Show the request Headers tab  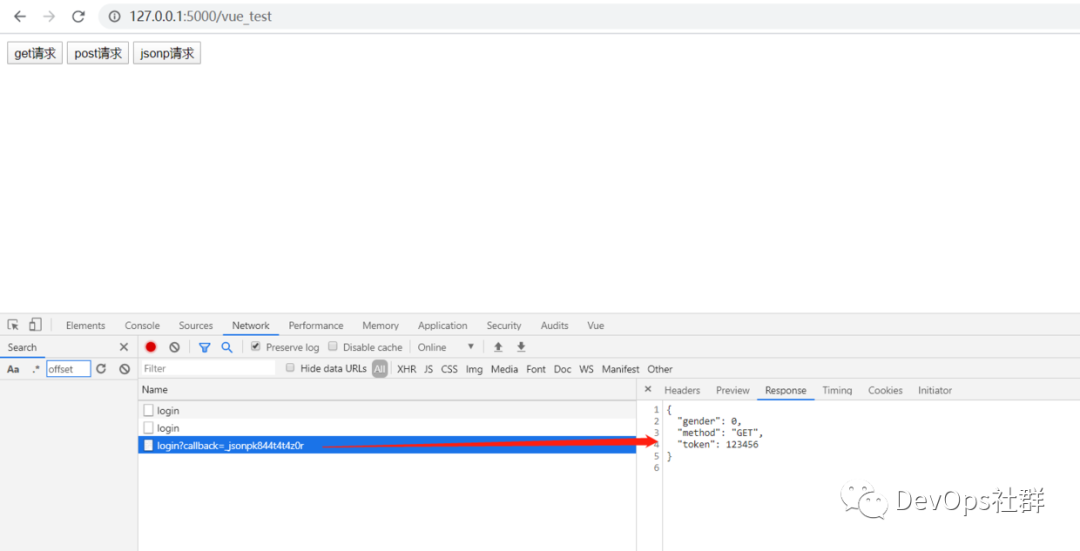click(x=682, y=390)
